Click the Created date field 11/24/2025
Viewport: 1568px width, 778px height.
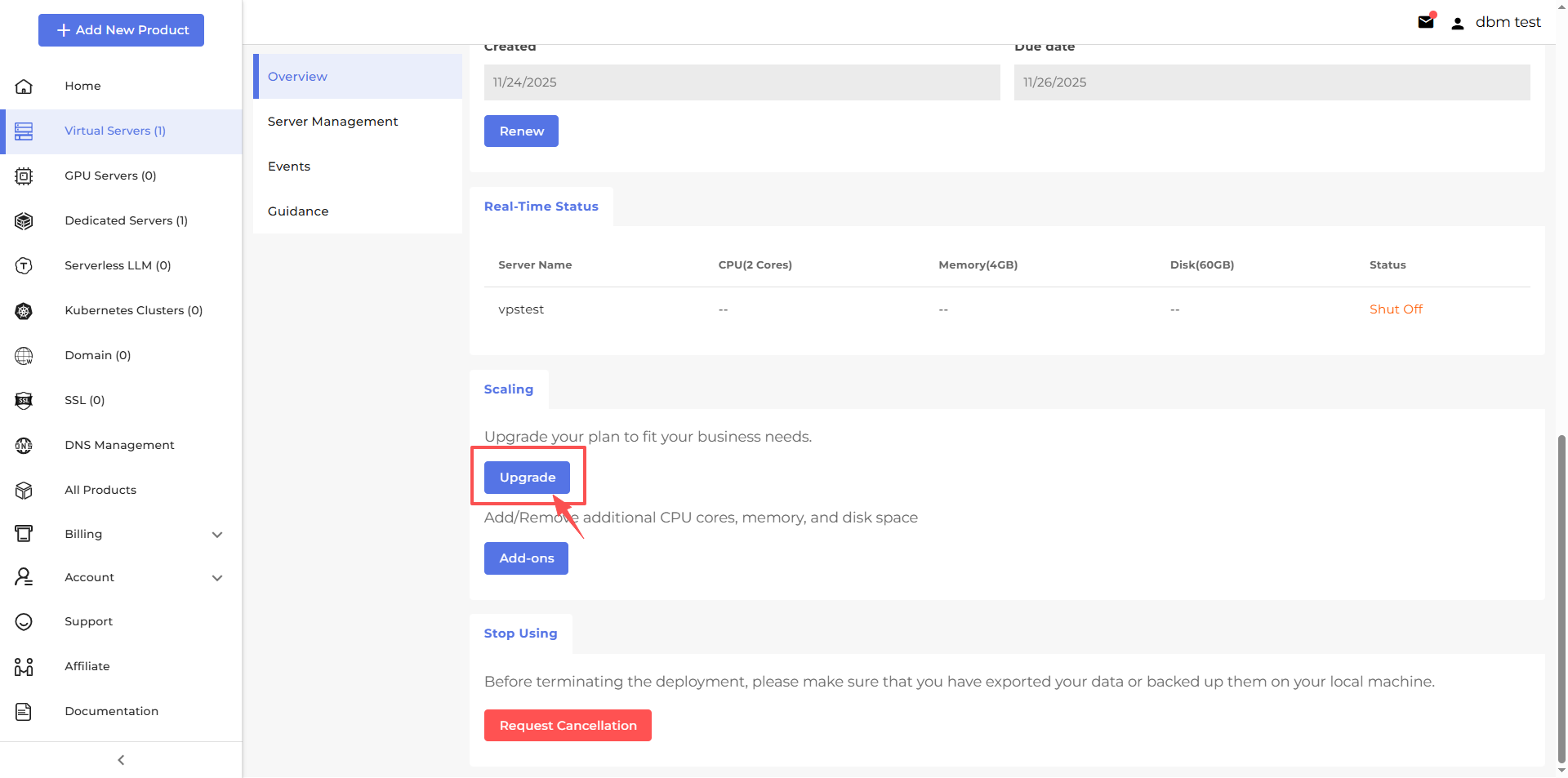tap(742, 82)
